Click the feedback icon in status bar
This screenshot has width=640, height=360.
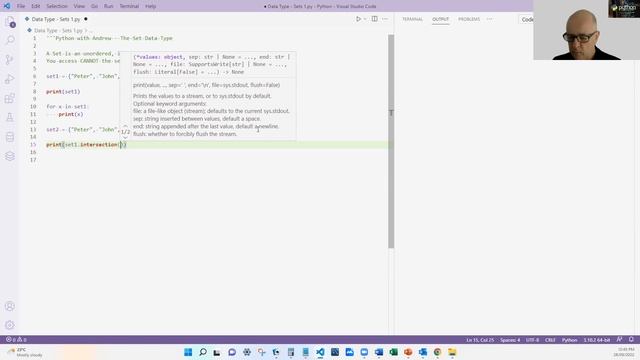point(620,340)
